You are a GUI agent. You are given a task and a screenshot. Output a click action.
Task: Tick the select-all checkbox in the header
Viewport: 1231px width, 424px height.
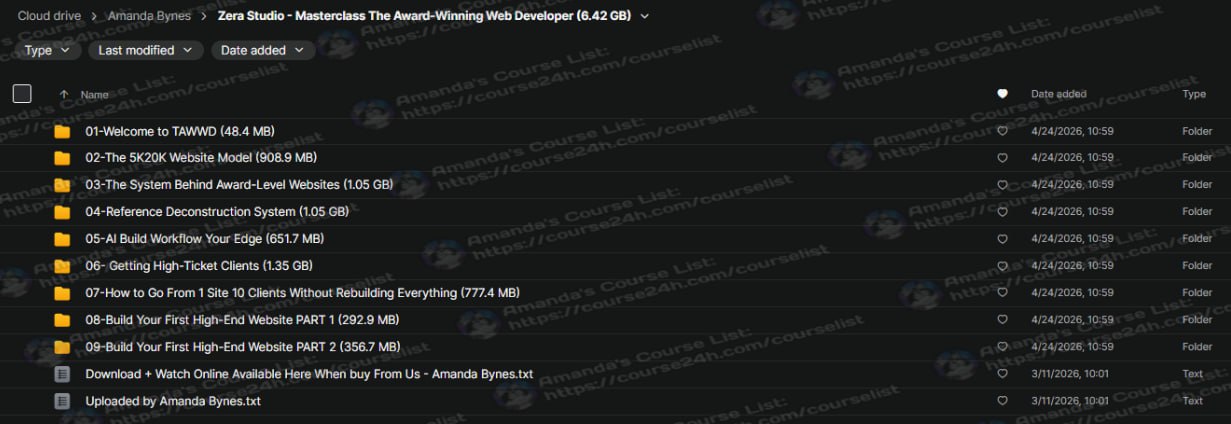22,94
